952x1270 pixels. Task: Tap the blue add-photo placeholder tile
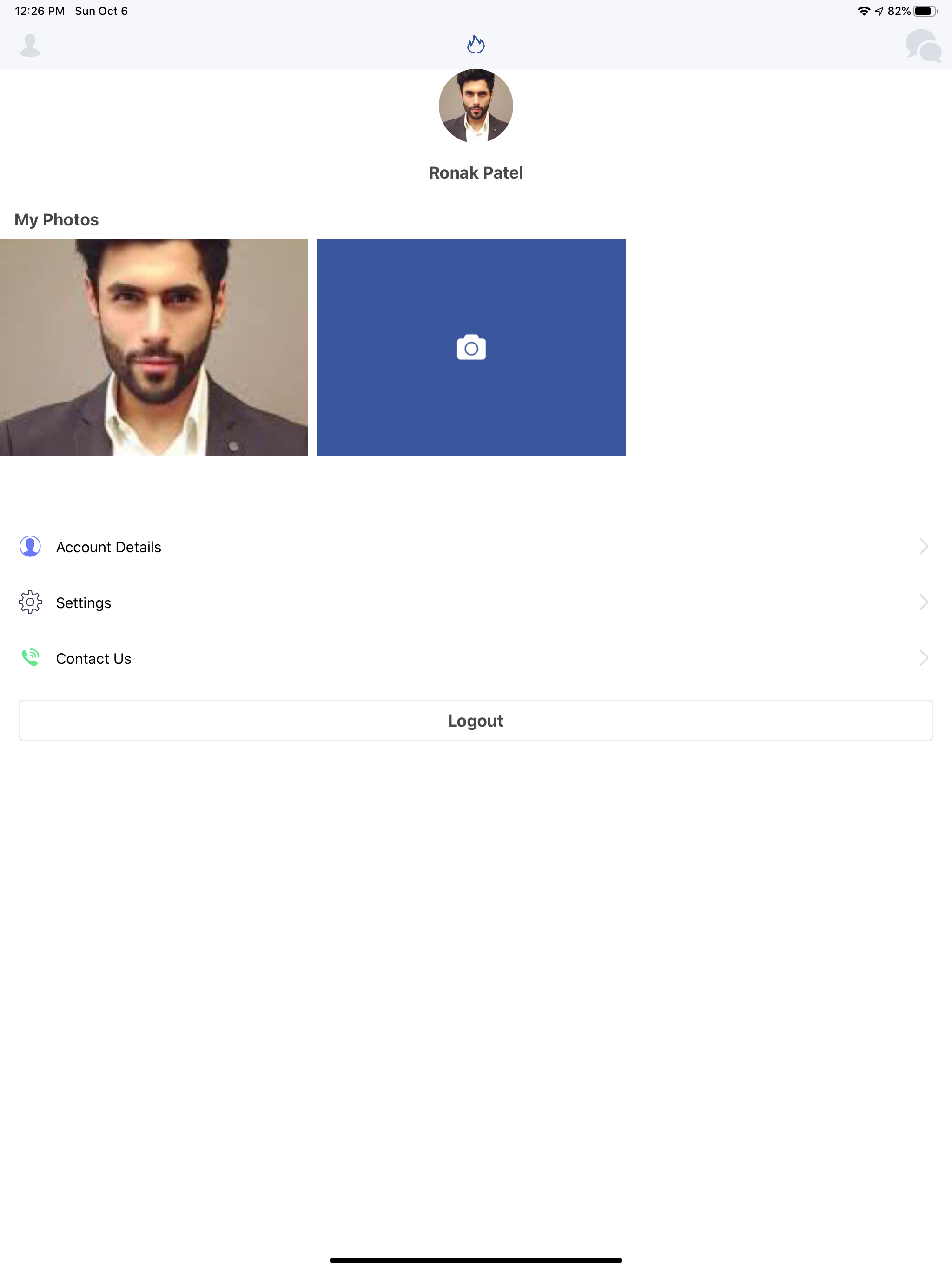click(471, 347)
